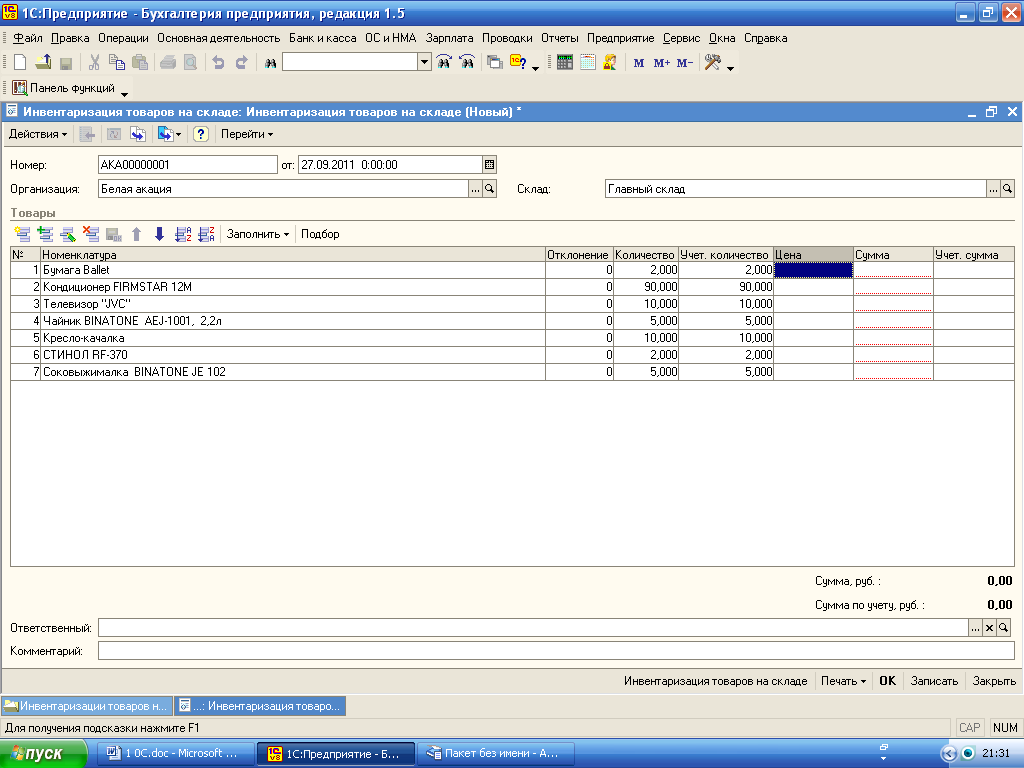Click the tools hammer-wrench icon
This screenshot has height=768, width=1024.
(x=712, y=63)
